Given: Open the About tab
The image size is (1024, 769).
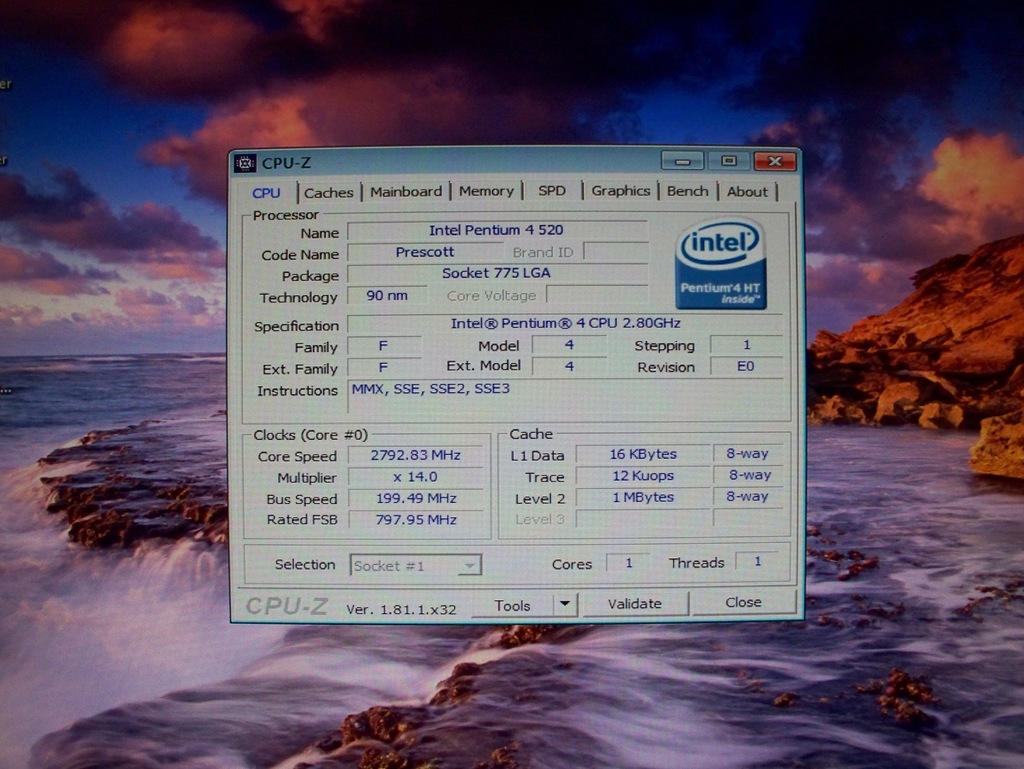Looking at the screenshot, I should 747,192.
